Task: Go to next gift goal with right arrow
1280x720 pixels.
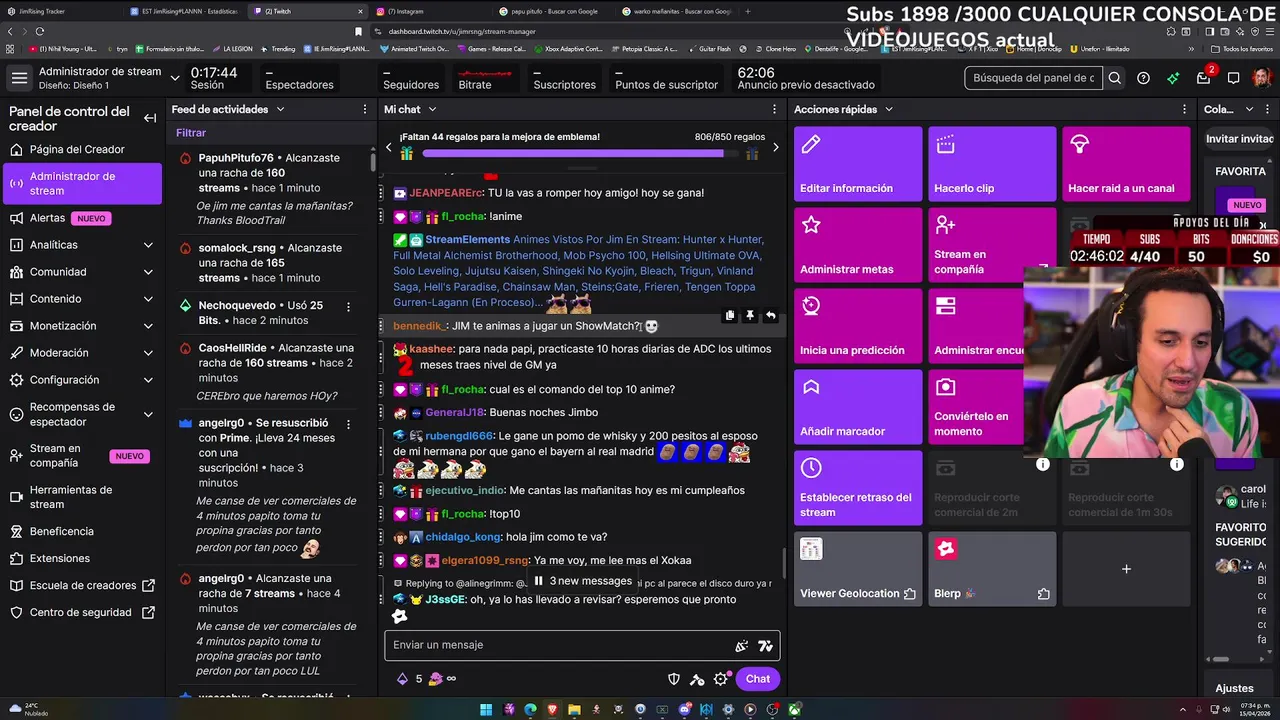Action: [x=775, y=147]
